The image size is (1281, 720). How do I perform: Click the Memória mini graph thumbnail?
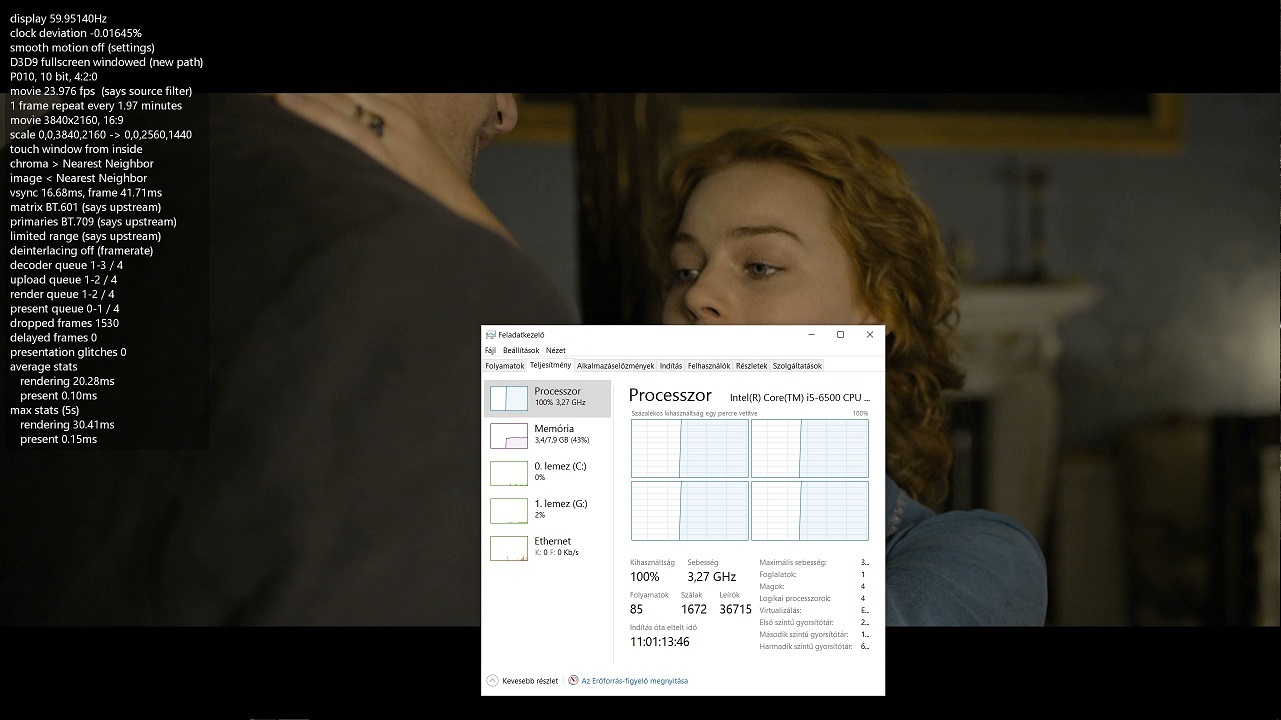508,435
